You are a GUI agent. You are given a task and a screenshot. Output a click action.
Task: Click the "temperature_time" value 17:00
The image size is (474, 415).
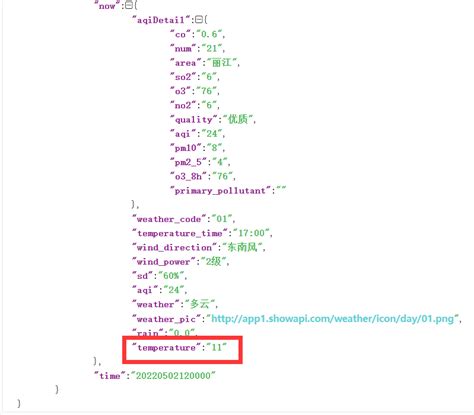[x=252, y=233]
